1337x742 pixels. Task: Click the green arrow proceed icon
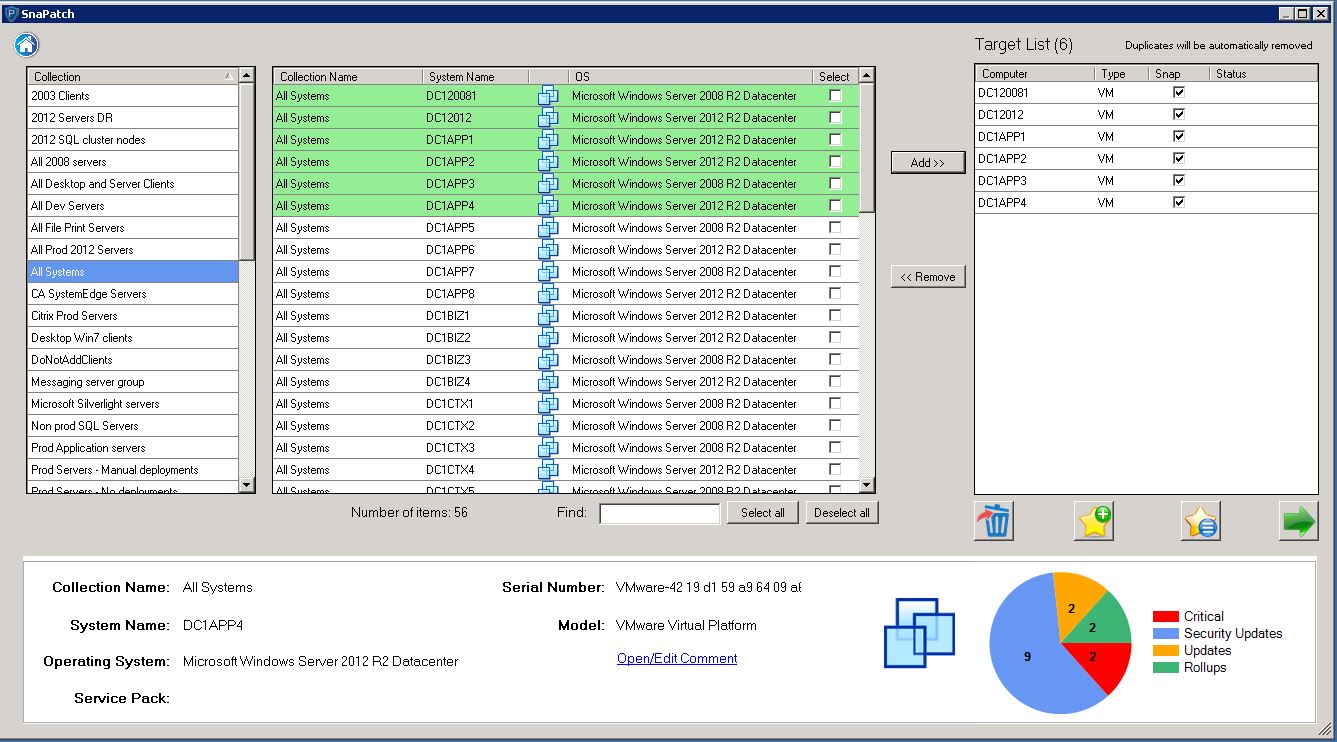coord(1298,521)
